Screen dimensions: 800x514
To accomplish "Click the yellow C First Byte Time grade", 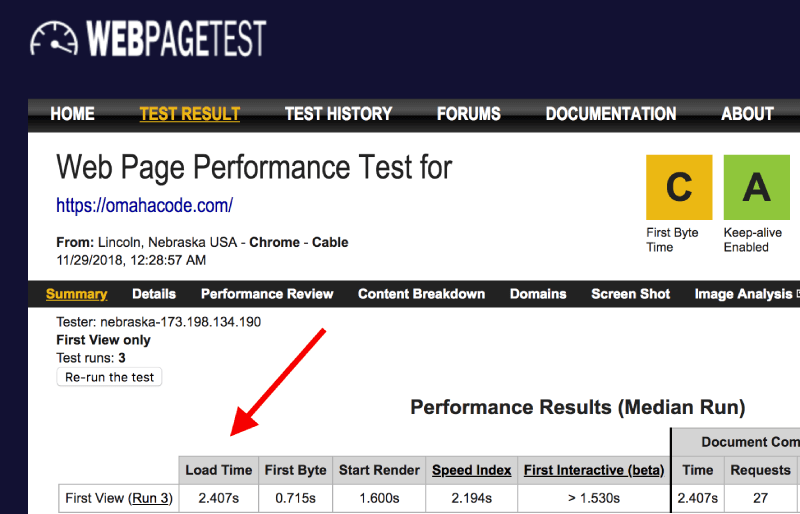I will point(679,187).
